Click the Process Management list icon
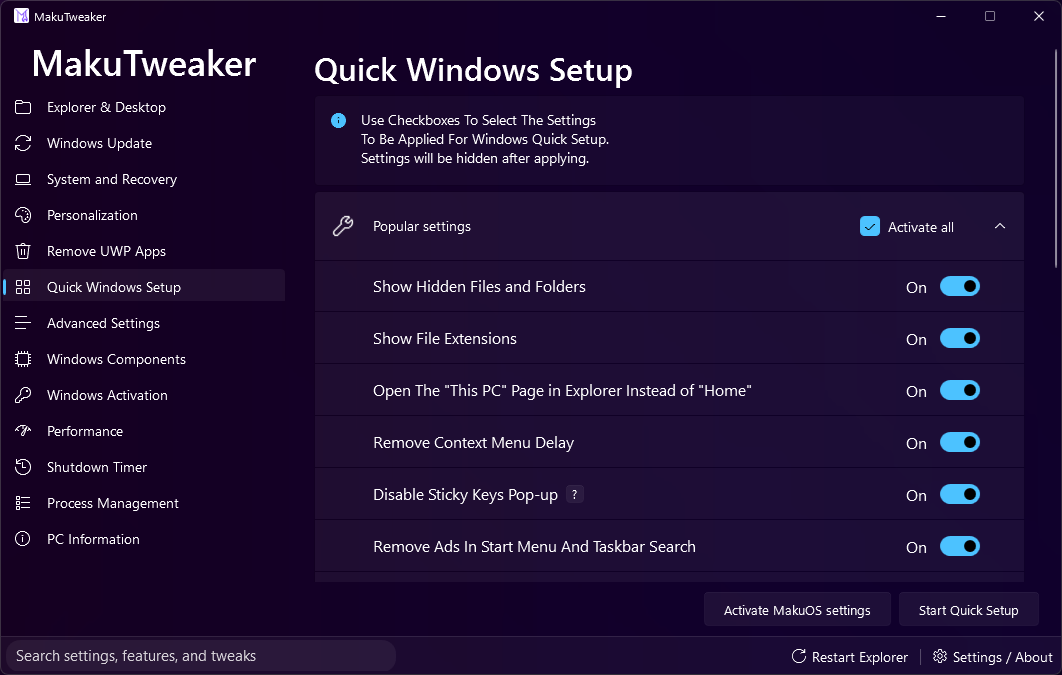The width and height of the screenshot is (1062, 675). [23, 502]
